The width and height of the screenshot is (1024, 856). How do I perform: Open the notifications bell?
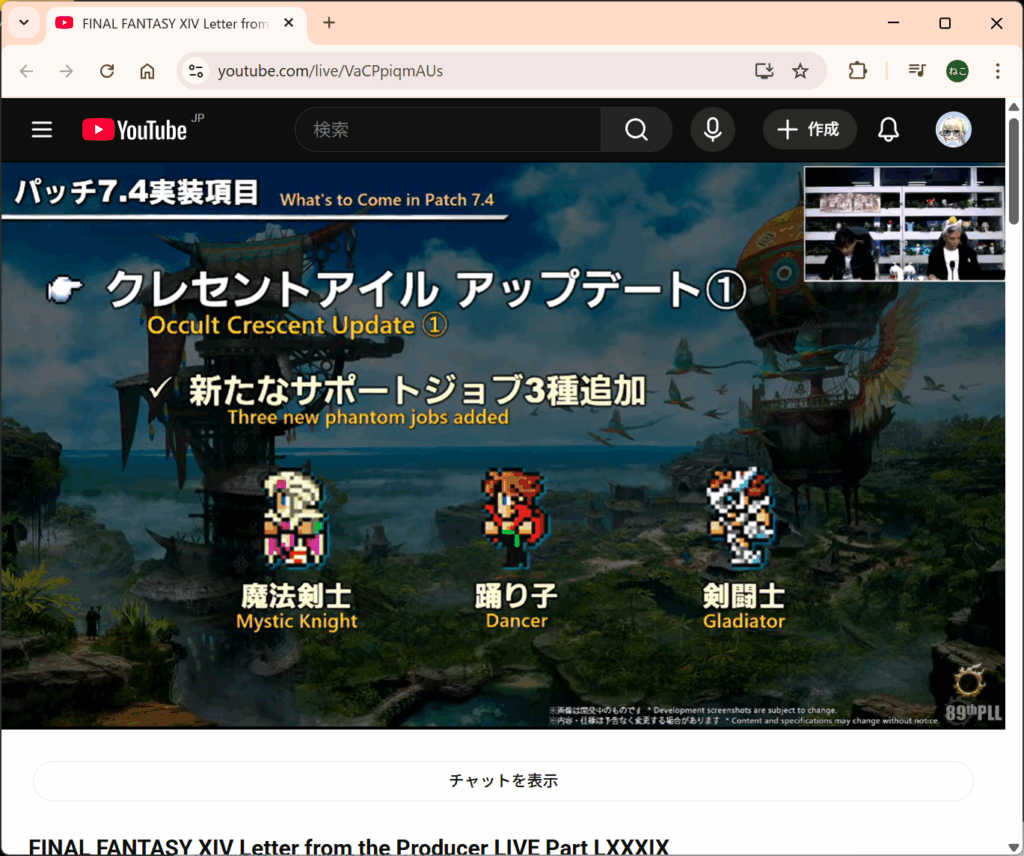[x=888, y=130]
